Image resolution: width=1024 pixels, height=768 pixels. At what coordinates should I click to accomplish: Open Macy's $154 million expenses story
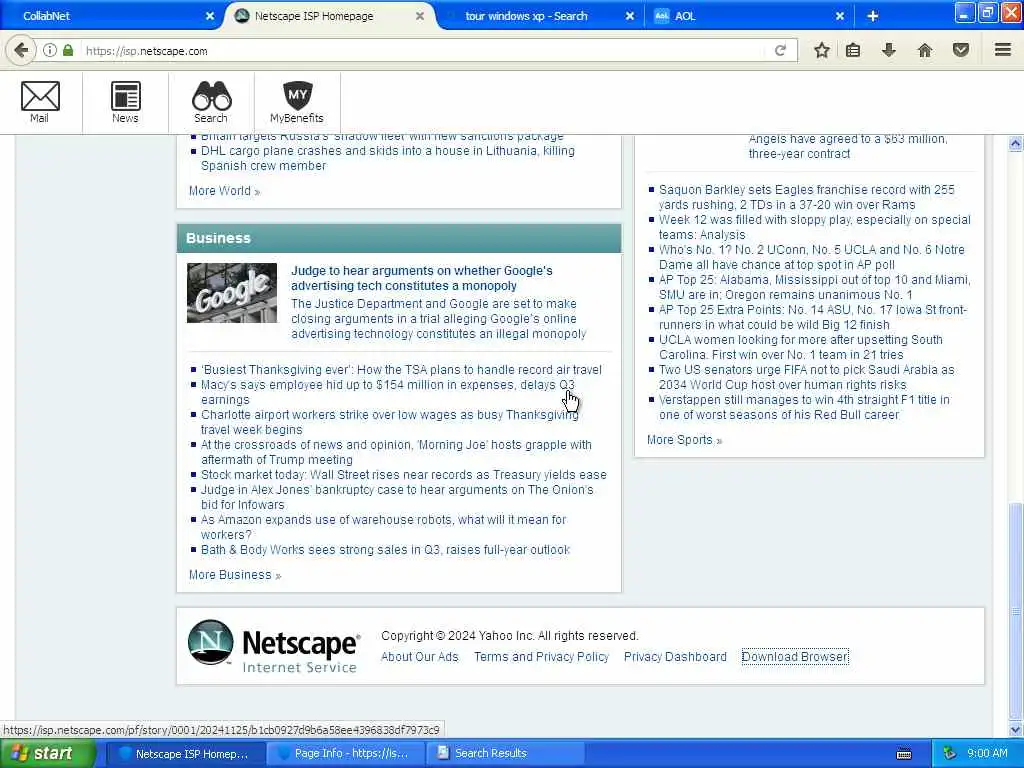(388, 392)
